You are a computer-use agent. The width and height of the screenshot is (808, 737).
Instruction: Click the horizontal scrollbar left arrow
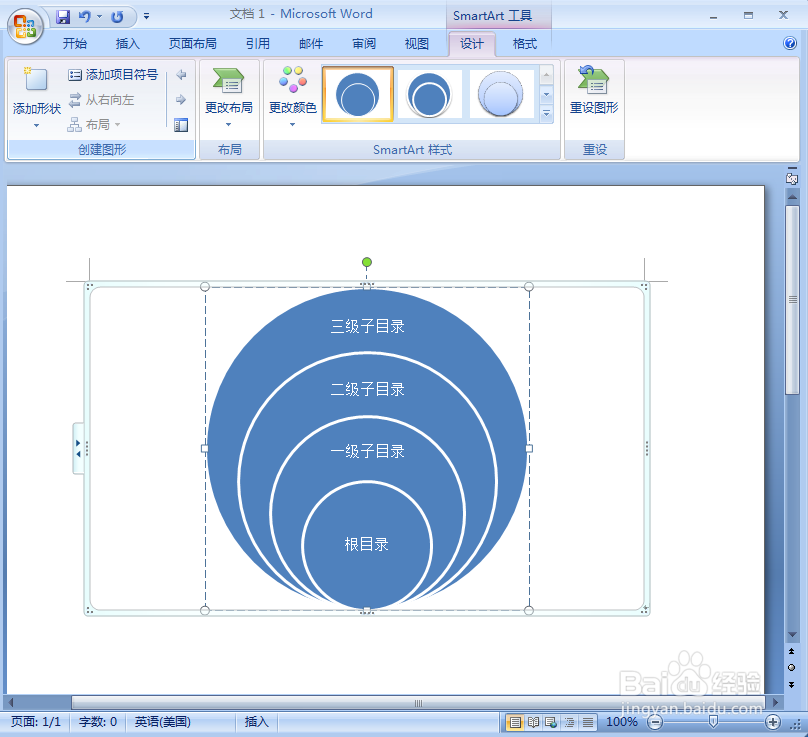pos(11,702)
